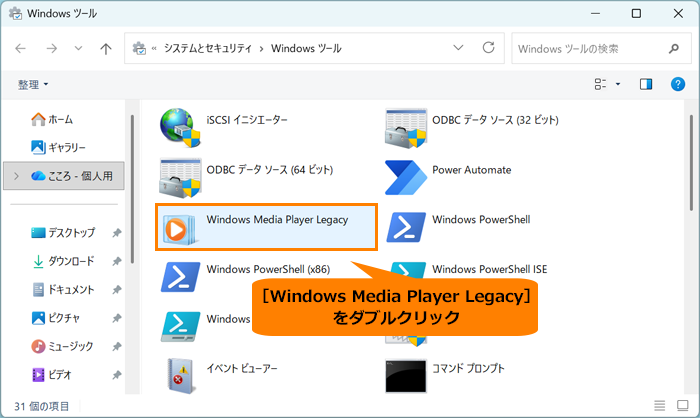
Task: Expand address bar history dropdown
Action: [x=458, y=48]
